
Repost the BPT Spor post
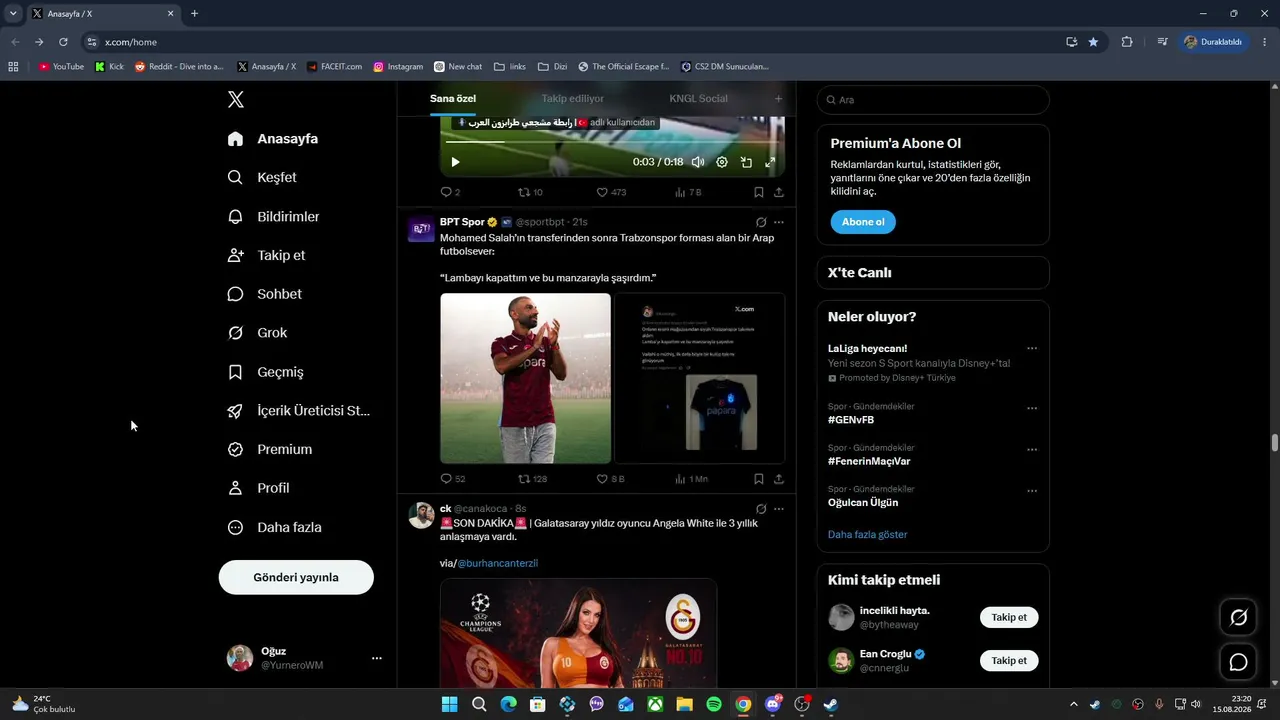pos(532,479)
